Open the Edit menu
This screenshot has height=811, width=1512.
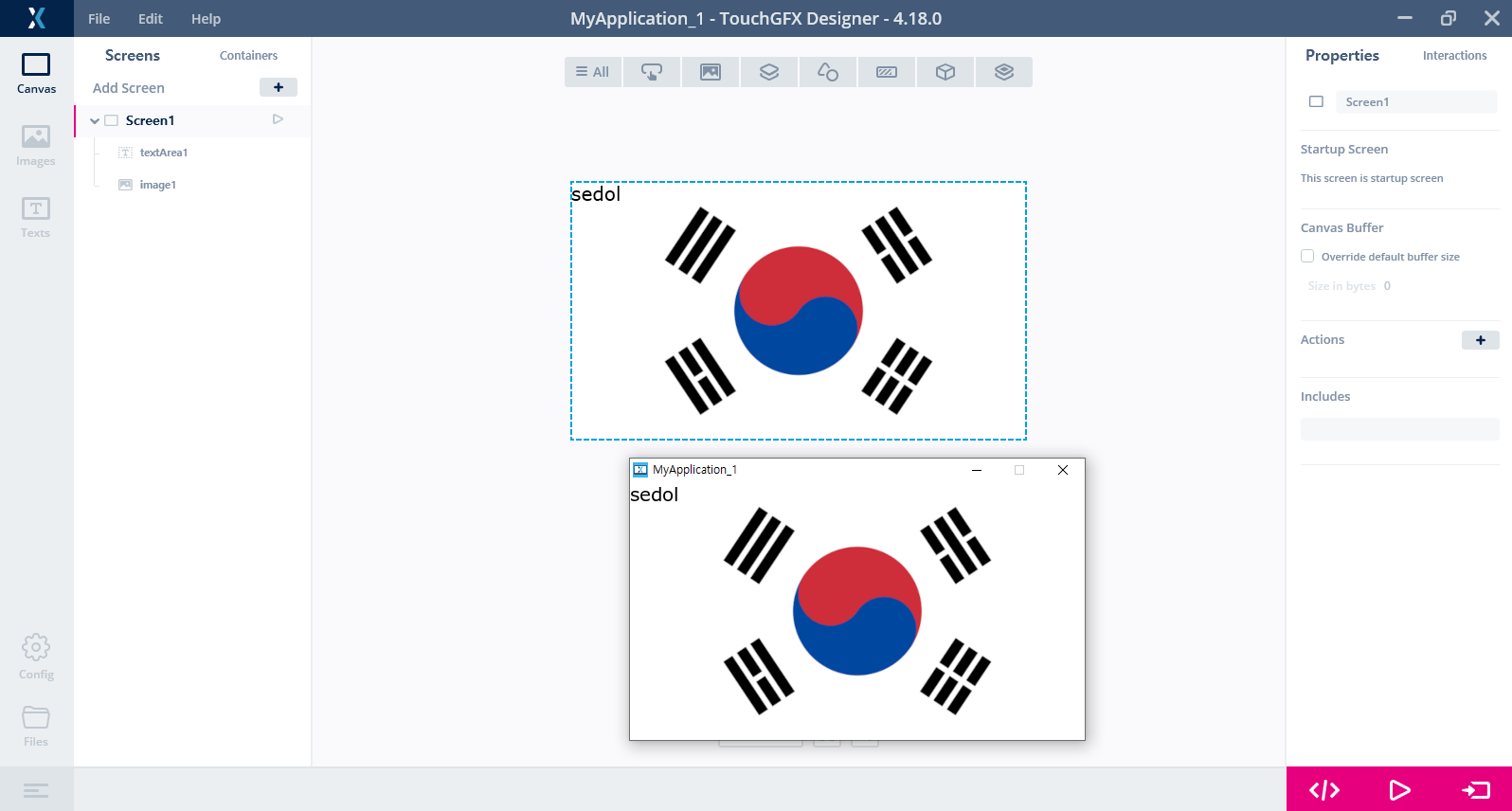[151, 18]
